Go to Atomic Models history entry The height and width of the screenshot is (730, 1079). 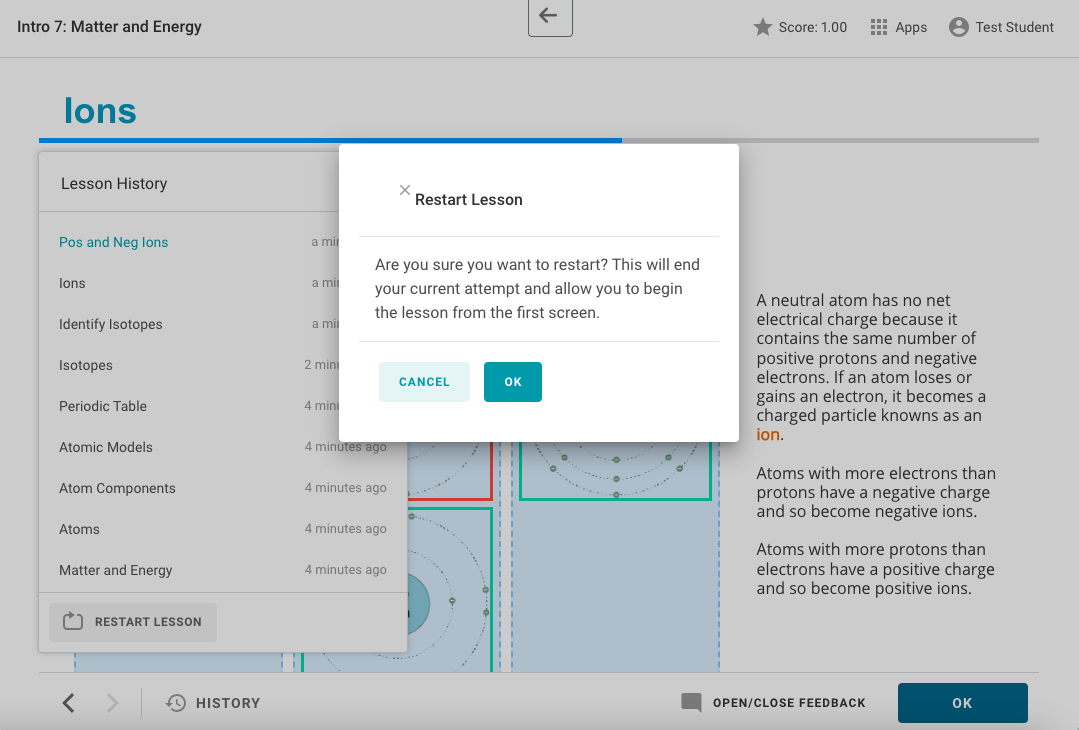[x=105, y=447]
